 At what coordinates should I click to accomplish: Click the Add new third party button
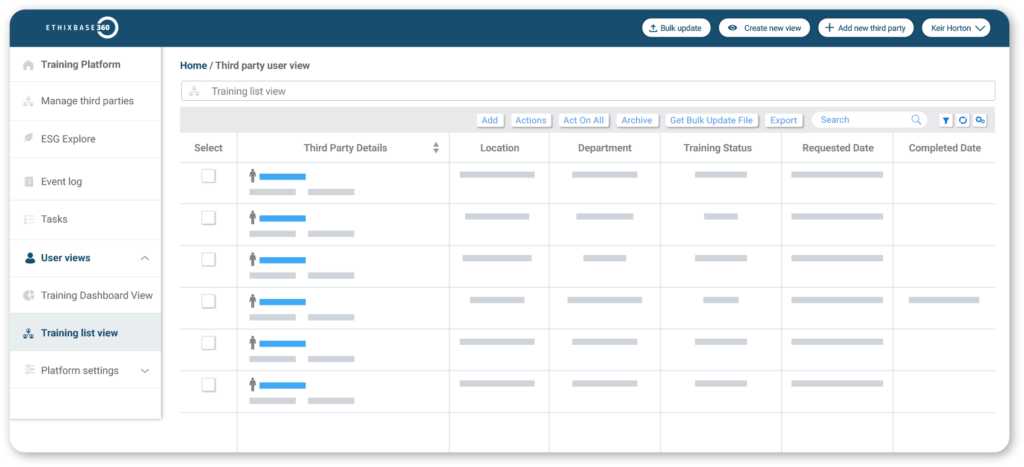click(x=865, y=28)
